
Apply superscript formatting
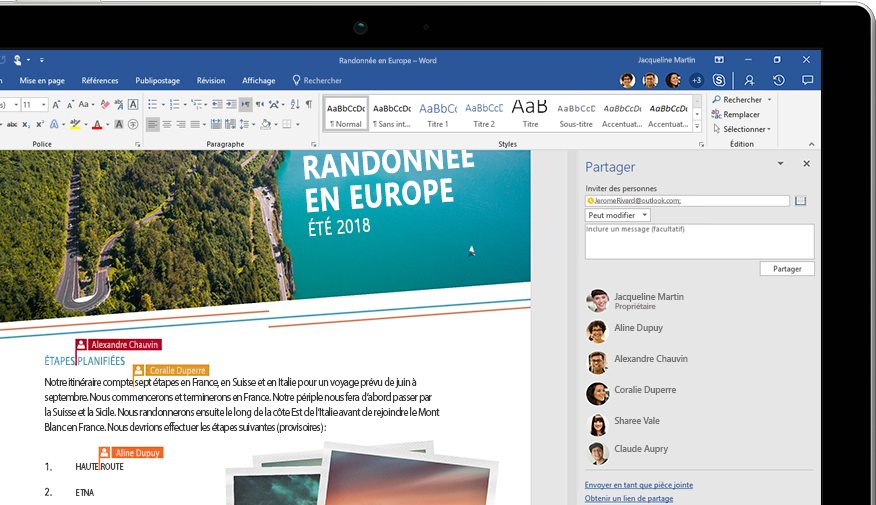point(40,125)
